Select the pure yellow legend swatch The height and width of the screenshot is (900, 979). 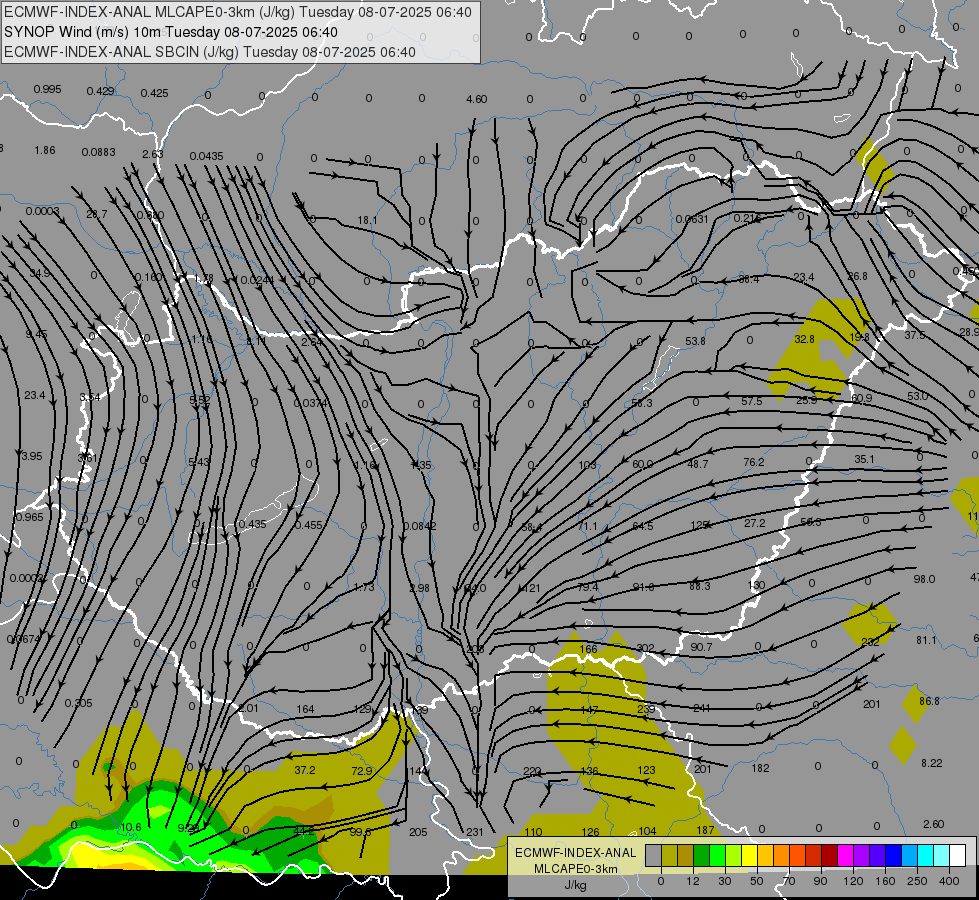click(749, 856)
